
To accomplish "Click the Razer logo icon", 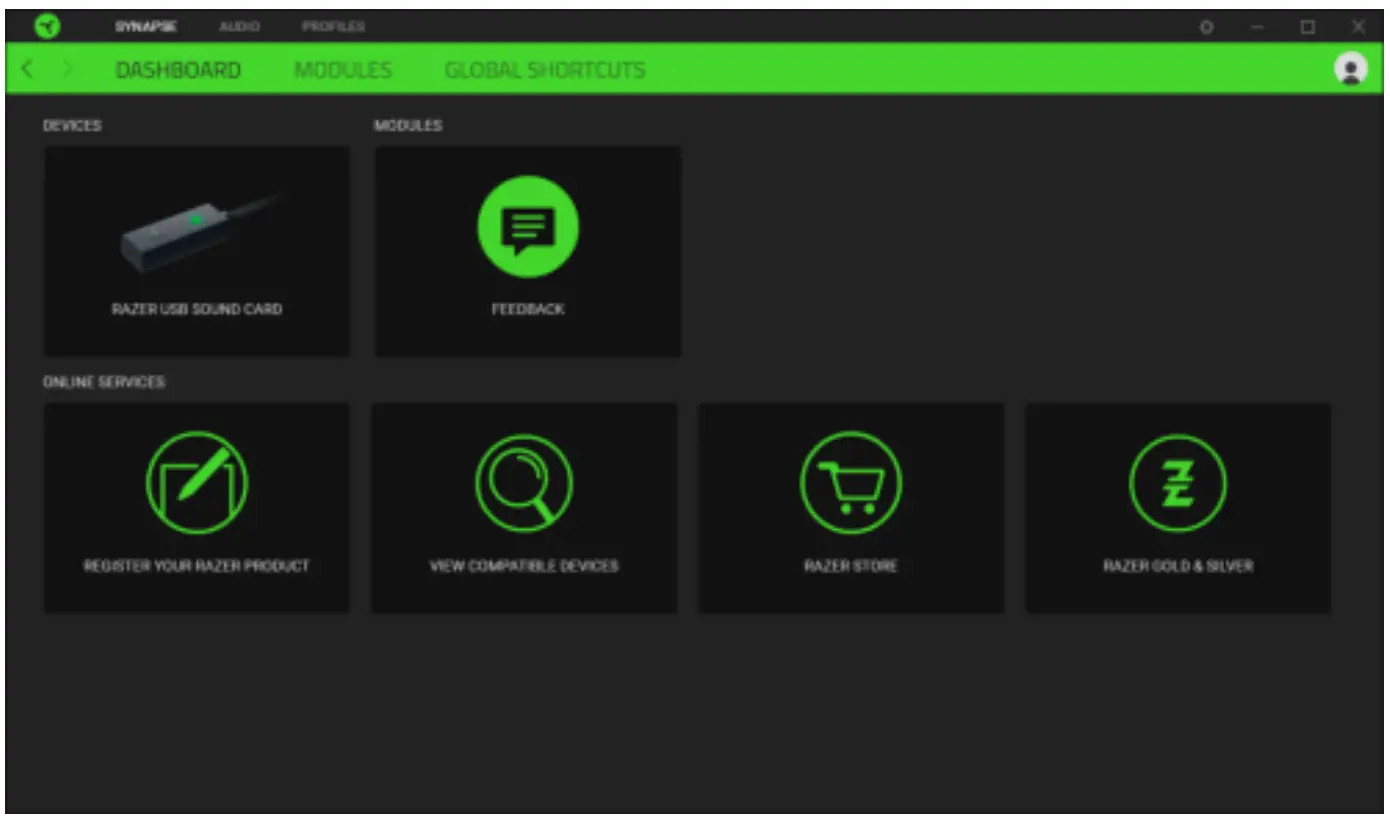I will tap(46, 26).
